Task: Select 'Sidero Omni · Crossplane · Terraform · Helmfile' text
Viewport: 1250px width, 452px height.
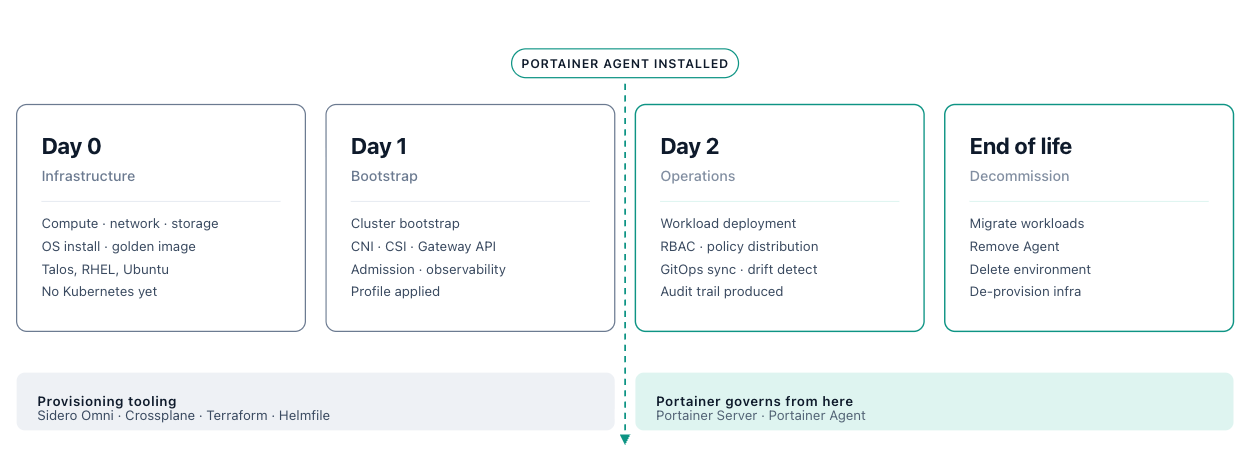Action: pyautogui.click(x=184, y=415)
